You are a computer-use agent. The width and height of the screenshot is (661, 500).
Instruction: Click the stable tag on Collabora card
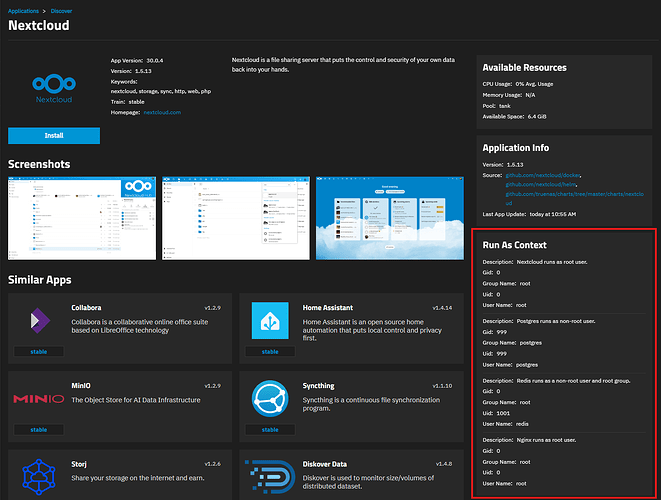39,352
